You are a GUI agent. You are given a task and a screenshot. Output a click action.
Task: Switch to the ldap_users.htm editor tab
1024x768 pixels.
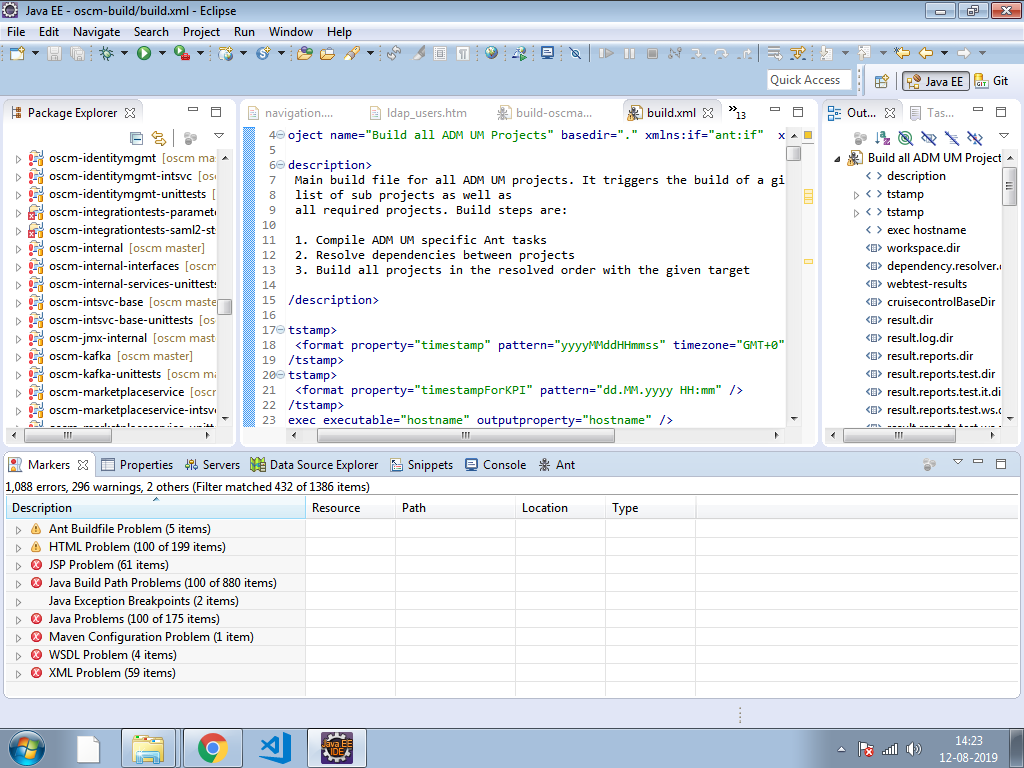(x=419, y=113)
